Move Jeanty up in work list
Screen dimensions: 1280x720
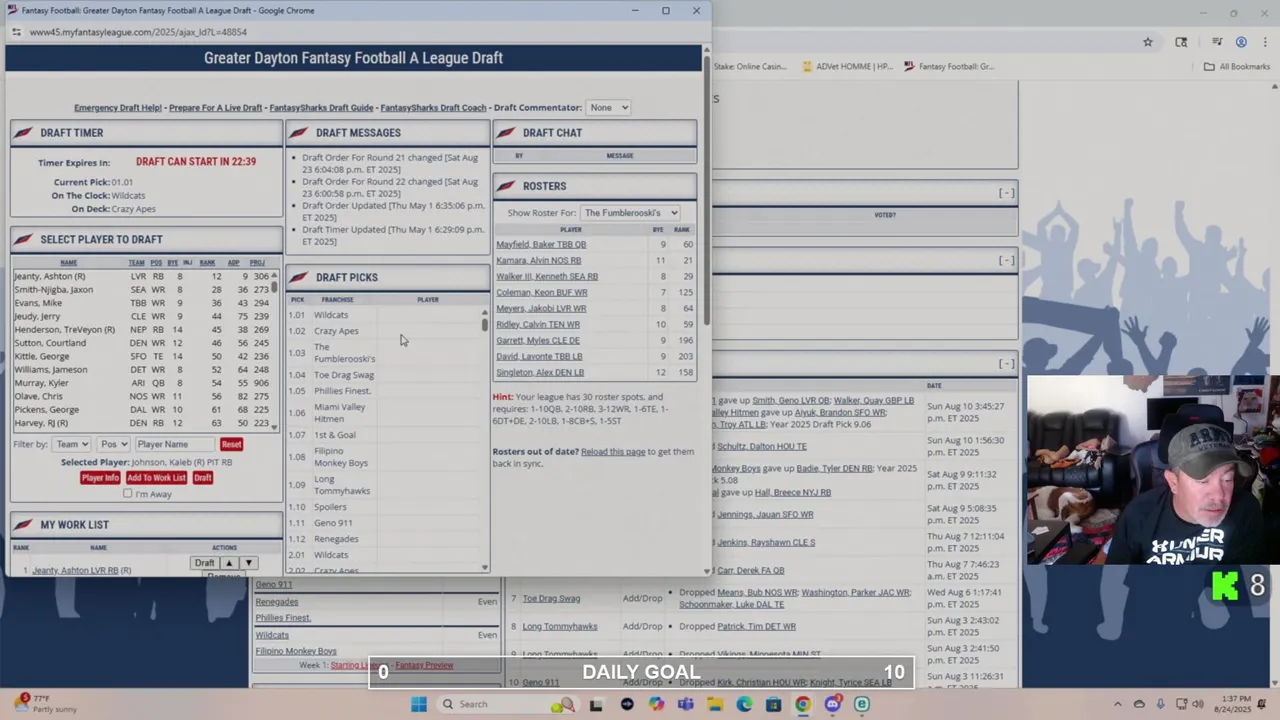click(x=228, y=563)
